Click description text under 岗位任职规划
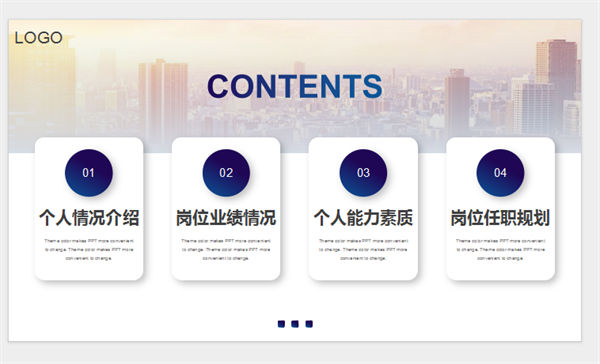This screenshot has width=600, height=364. (500, 250)
